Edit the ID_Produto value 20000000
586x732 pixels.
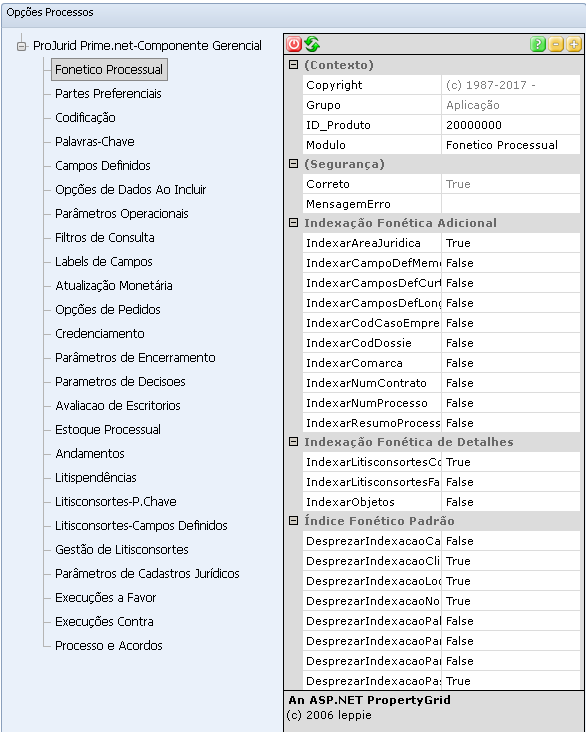tap(510, 125)
